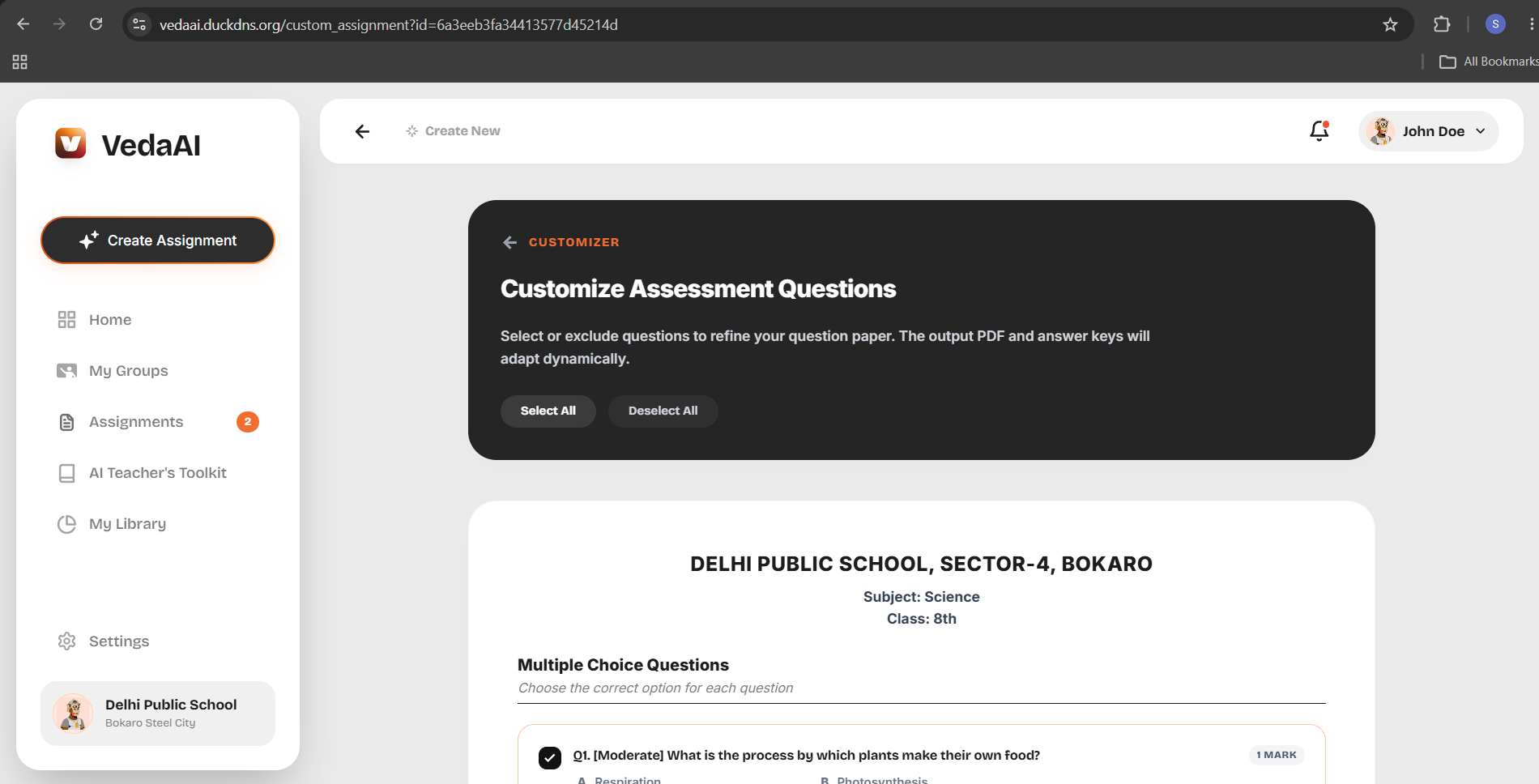
Task: Click the Subject: Science line
Action: tap(922, 597)
